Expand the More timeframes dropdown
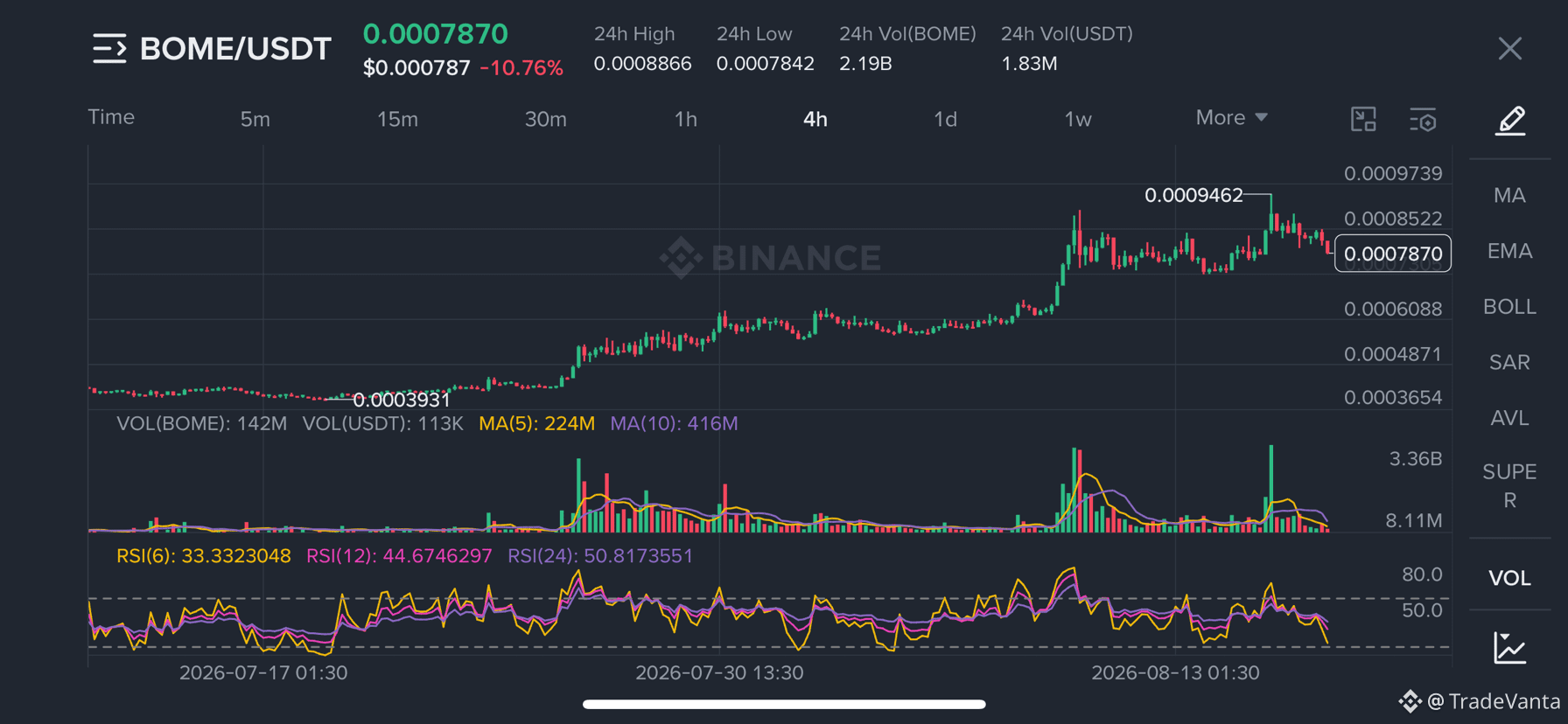 (x=1231, y=117)
